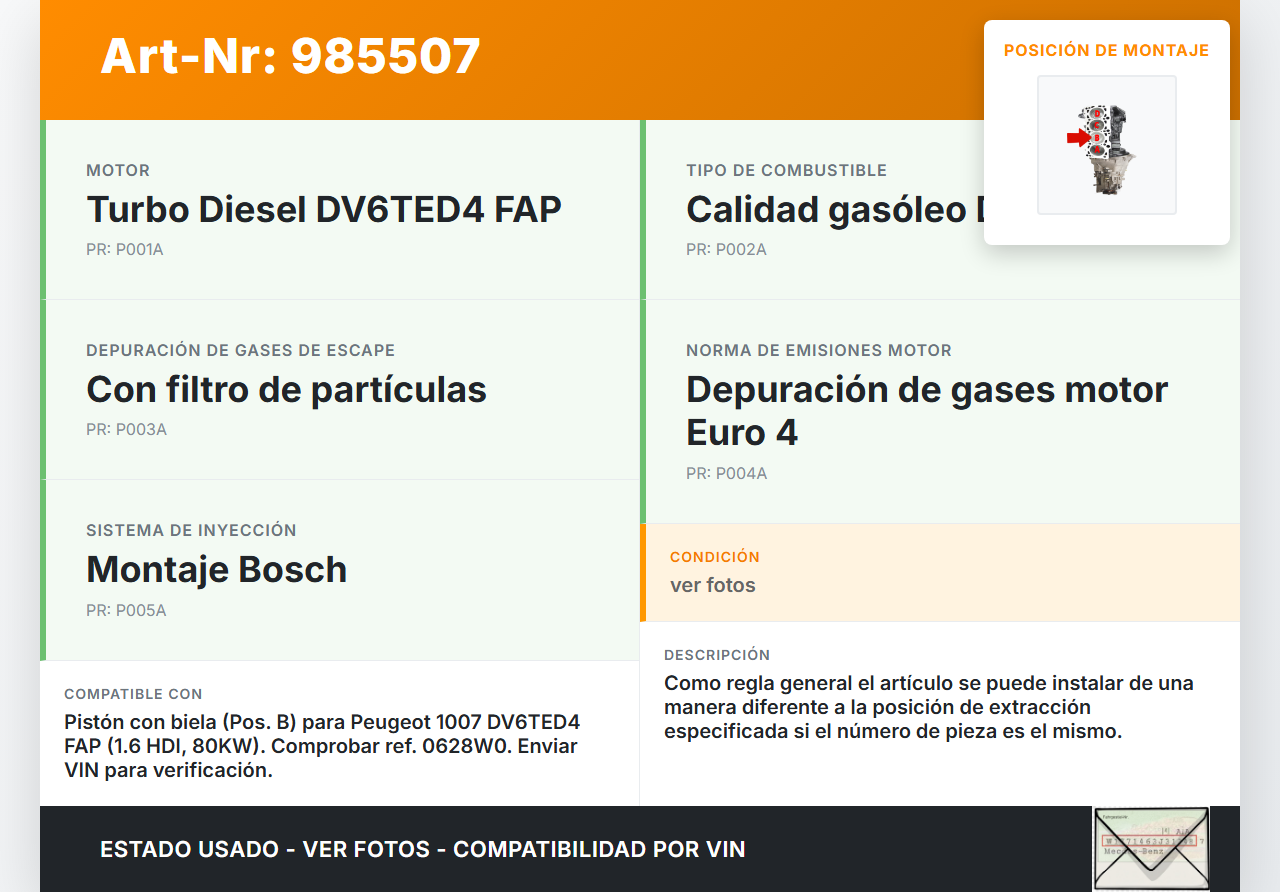Click the "Calidad gasóleo" value
The height and width of the screenshot is (892, 1280).
click(x=834, y=210)
